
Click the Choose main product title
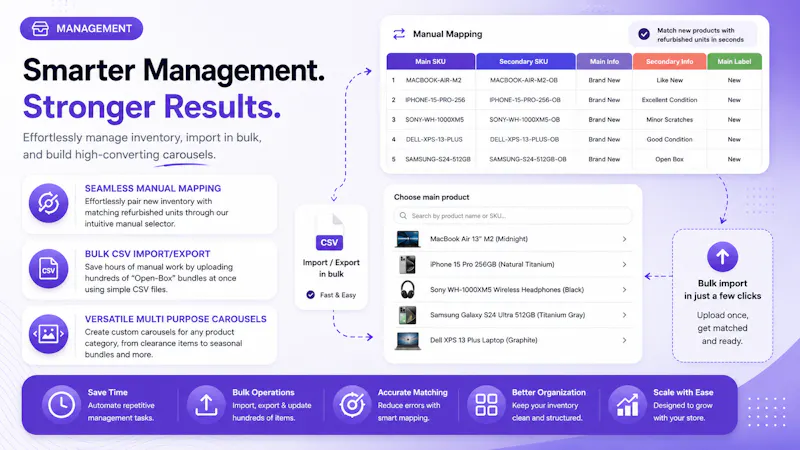coord(431,197)
